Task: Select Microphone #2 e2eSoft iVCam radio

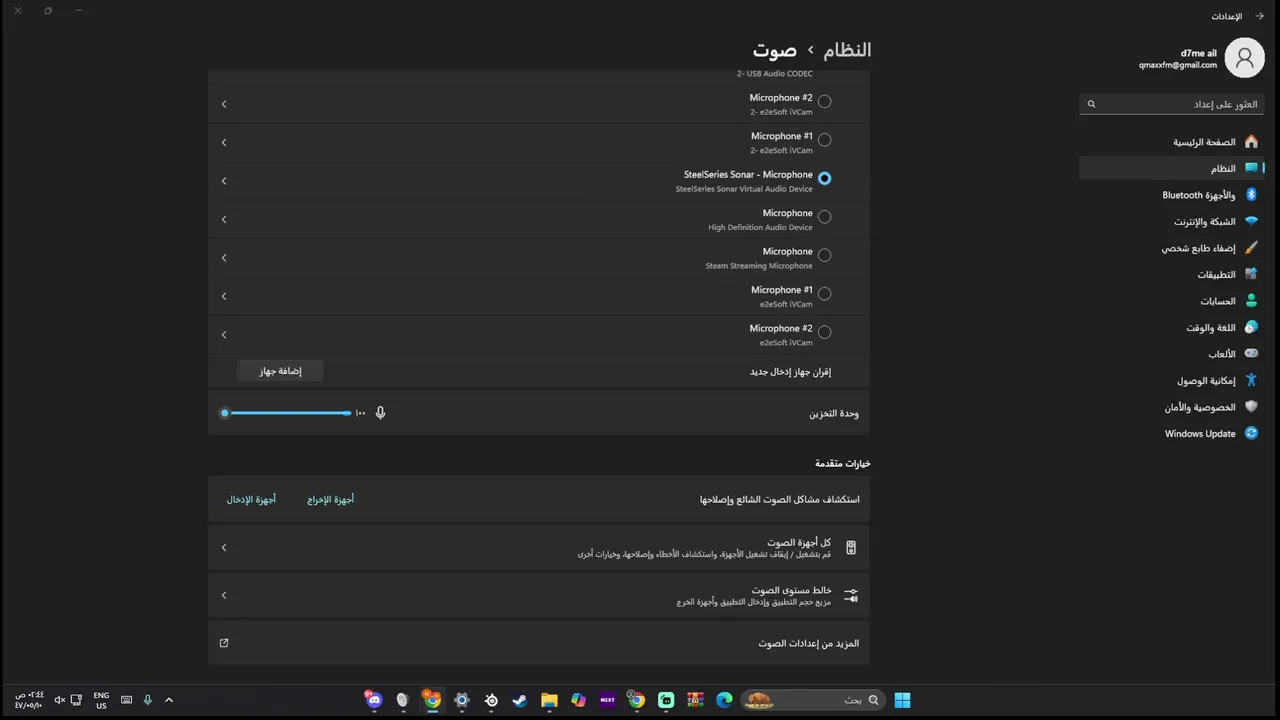Action: (x=824, y=332)
